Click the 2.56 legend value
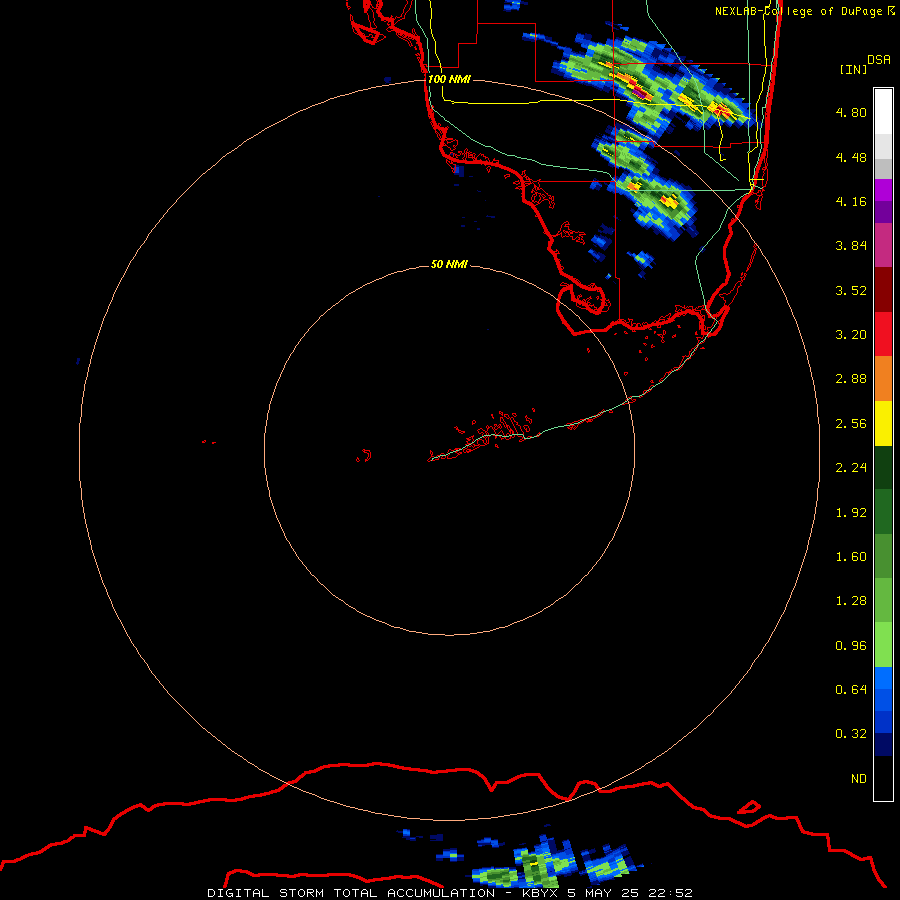 (851, 424)
